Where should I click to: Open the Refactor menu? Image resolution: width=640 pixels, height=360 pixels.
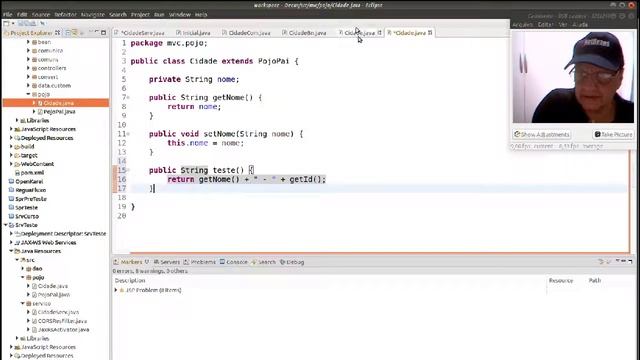tap(65, 14)
